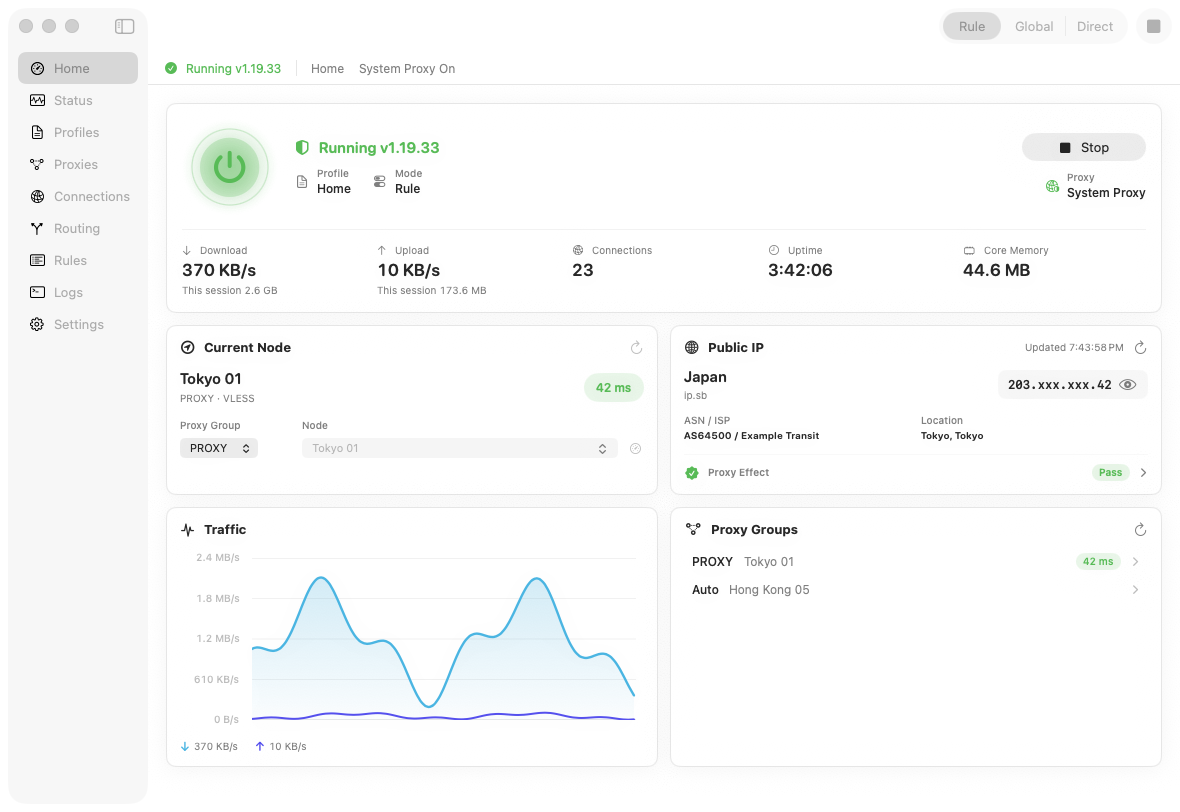This screenshot has width=1180, height=812.
Task: Open Settings in the sidebar
Action: click(78, 324)
